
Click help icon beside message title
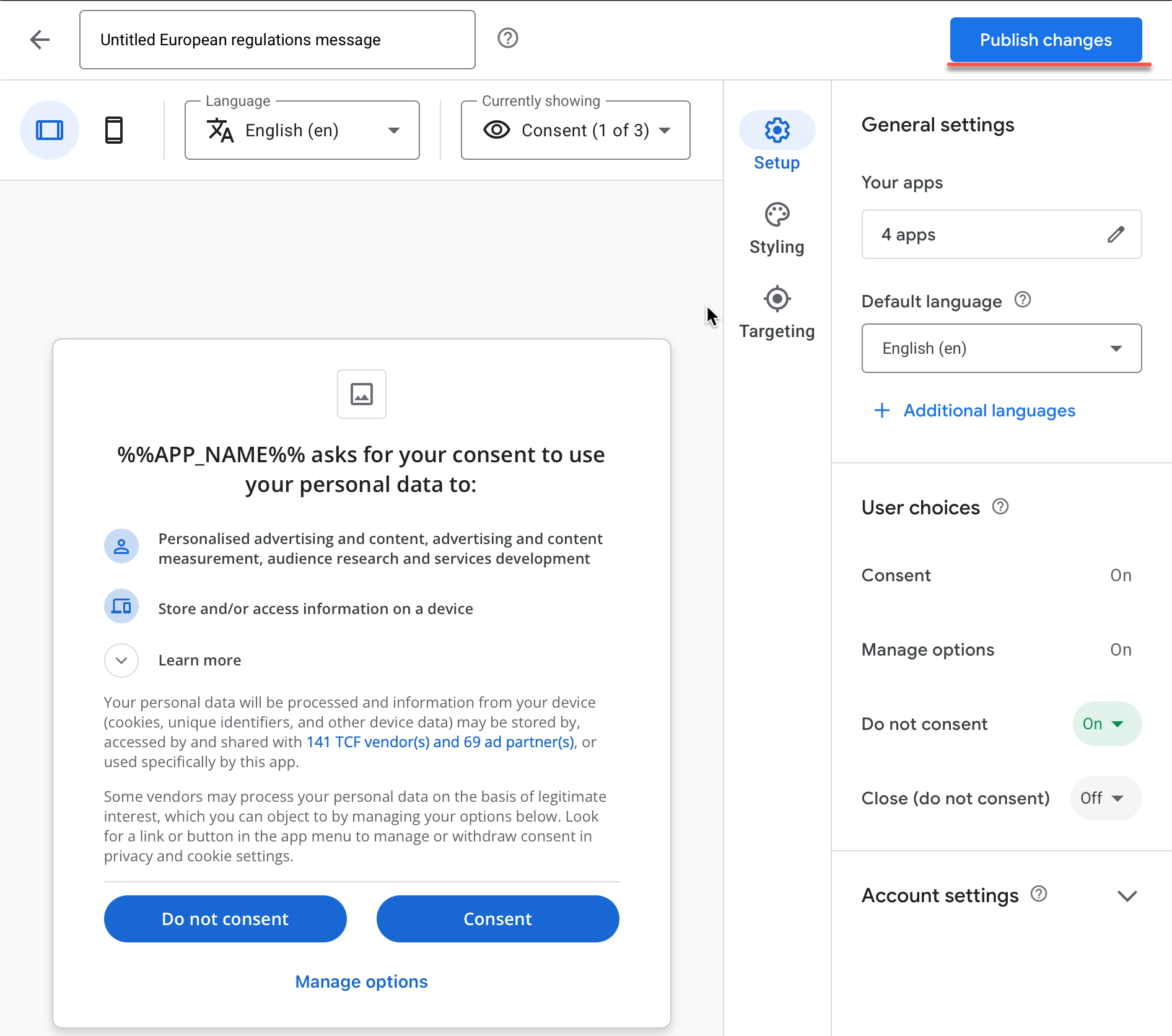[507, 38]
